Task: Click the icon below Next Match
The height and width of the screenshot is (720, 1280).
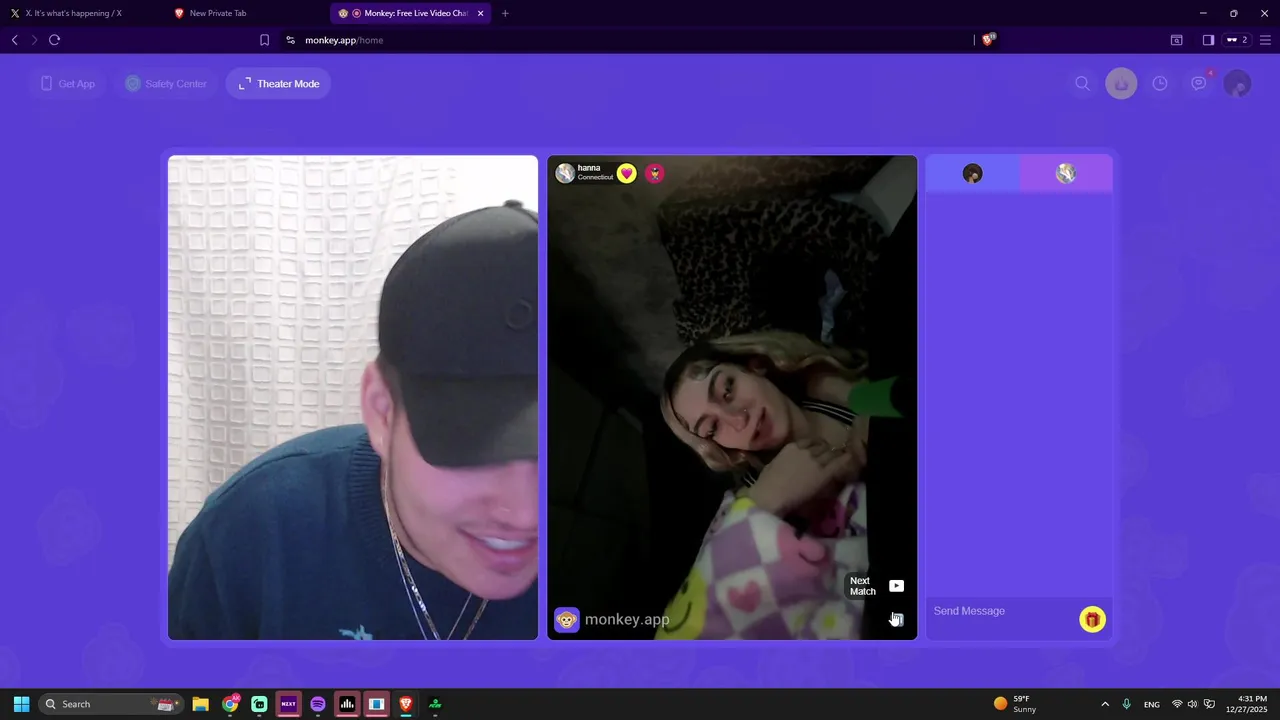Action: point(896,619)
